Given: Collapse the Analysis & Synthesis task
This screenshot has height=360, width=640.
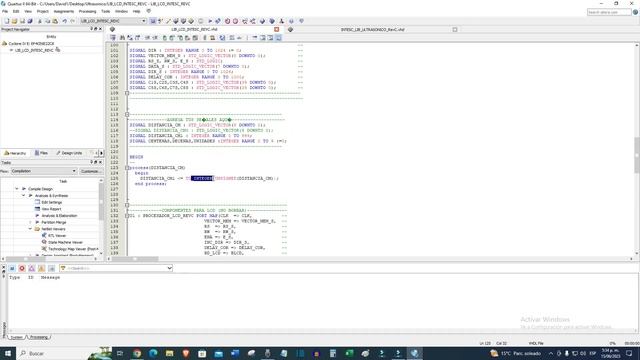Looking at the screenshot, I should 23,196.
